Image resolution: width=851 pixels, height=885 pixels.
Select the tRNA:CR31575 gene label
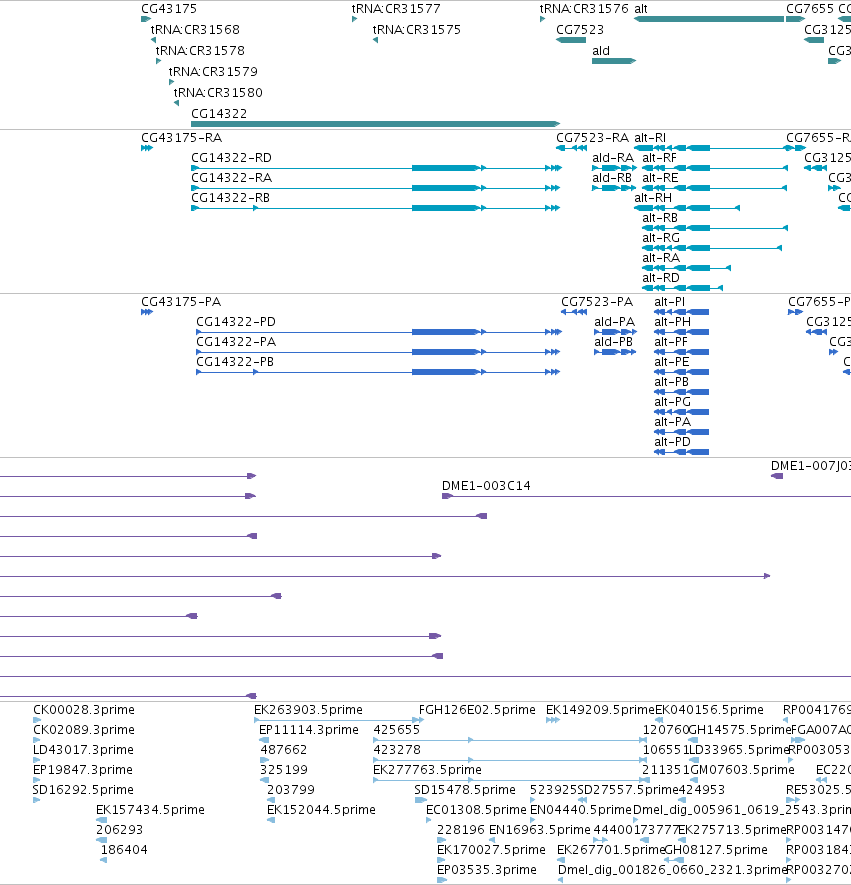coord(416,30)
